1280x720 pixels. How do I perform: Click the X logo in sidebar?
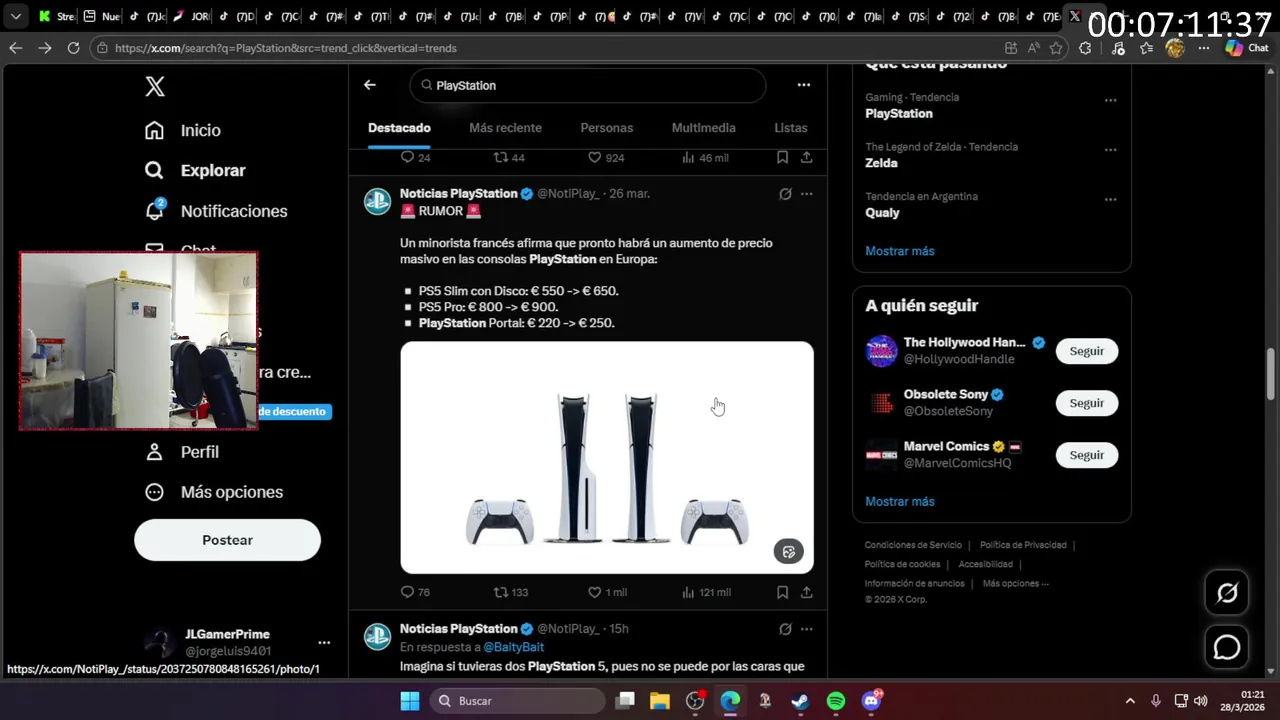[155, 87]
